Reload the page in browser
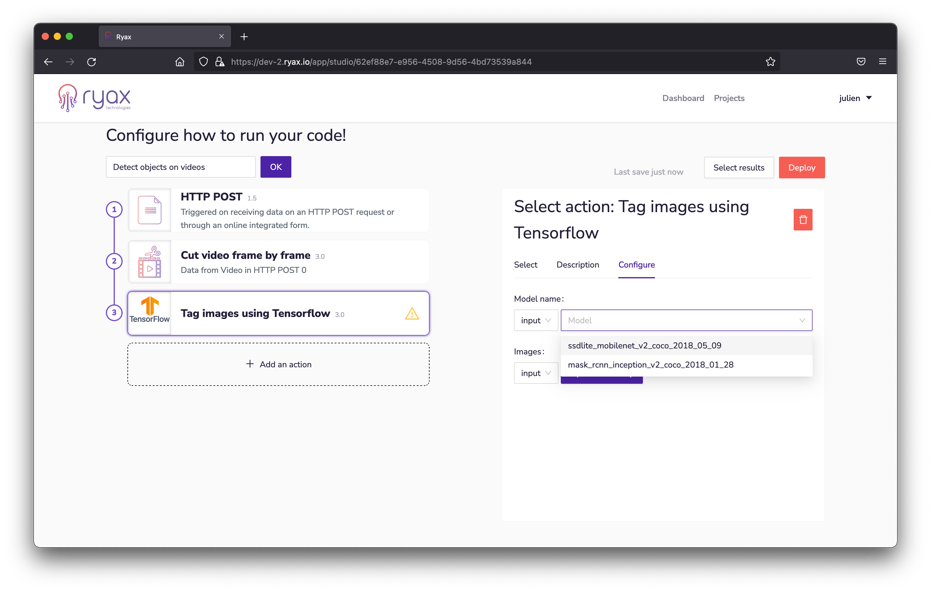The height and width of the screenshot is (592, 931). point(91,62)
